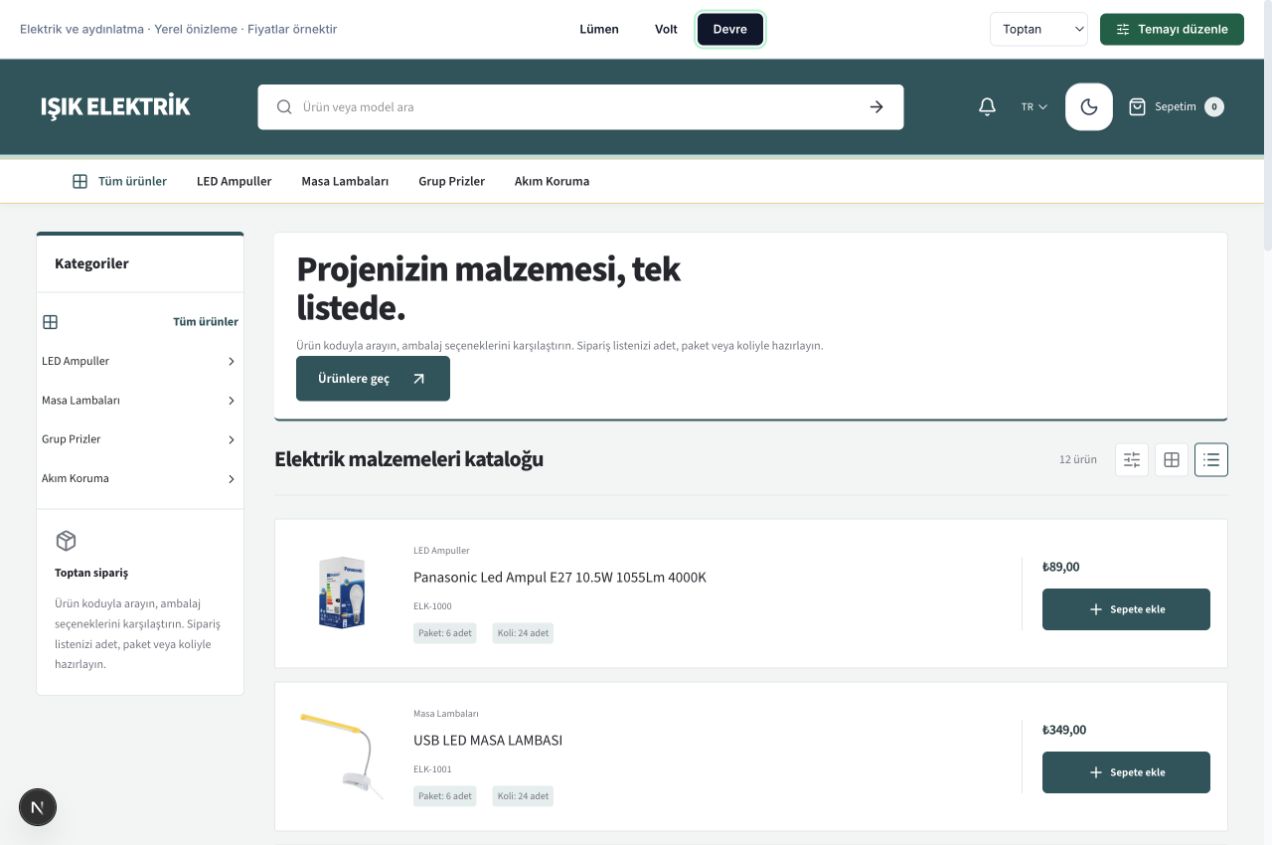Click the grid icon beside Tüm ürünler in the nav bar
This screenshot has height=845, width=1272.
click(80, 182)
